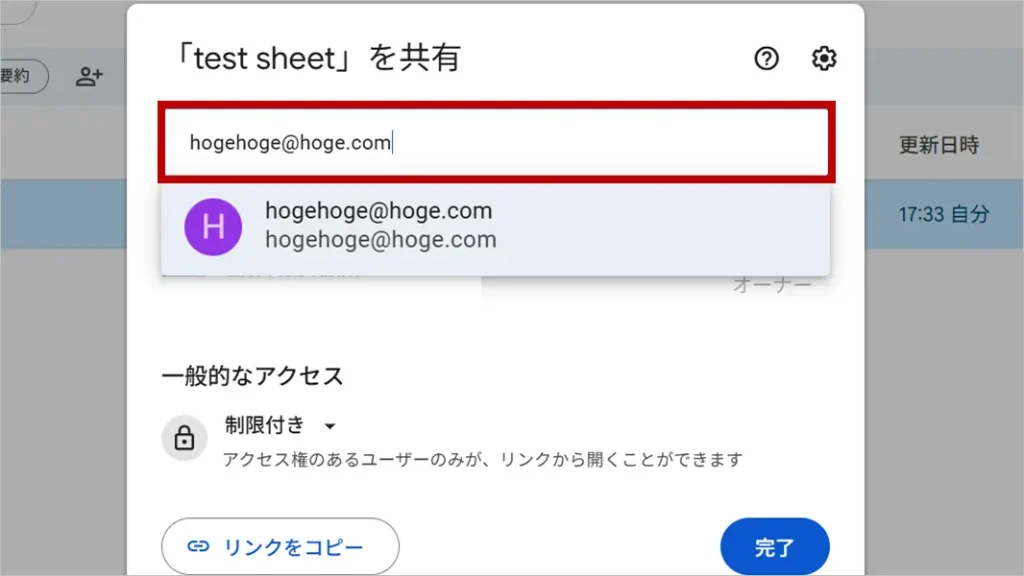Click the arrow next to 制限付き
Image resolution: width=1024 pixels, height=576 pixels.
pos(330,427)
